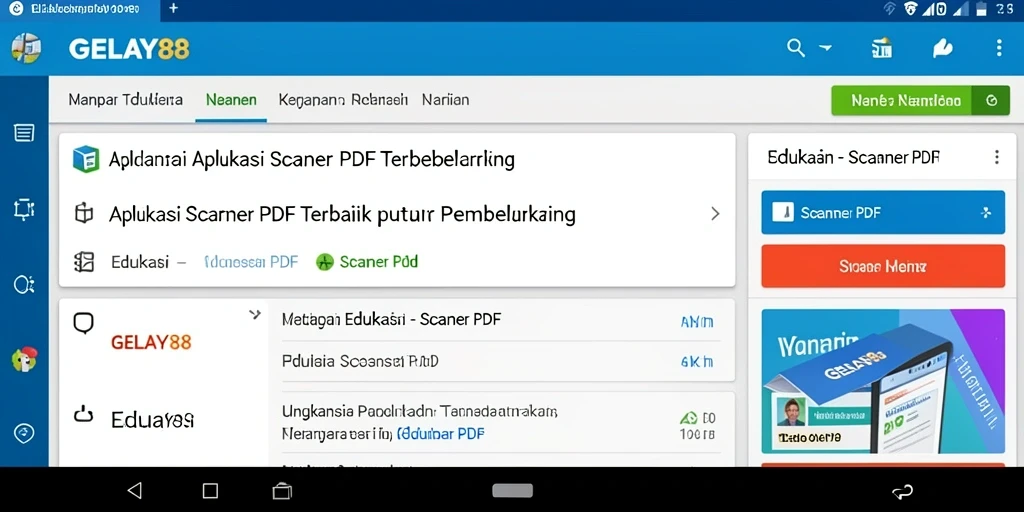Open the light blue PDF link
Image resolution: width=1024 pixels, height=512 pixels.
pyautogui.click(x=251, y=262)
